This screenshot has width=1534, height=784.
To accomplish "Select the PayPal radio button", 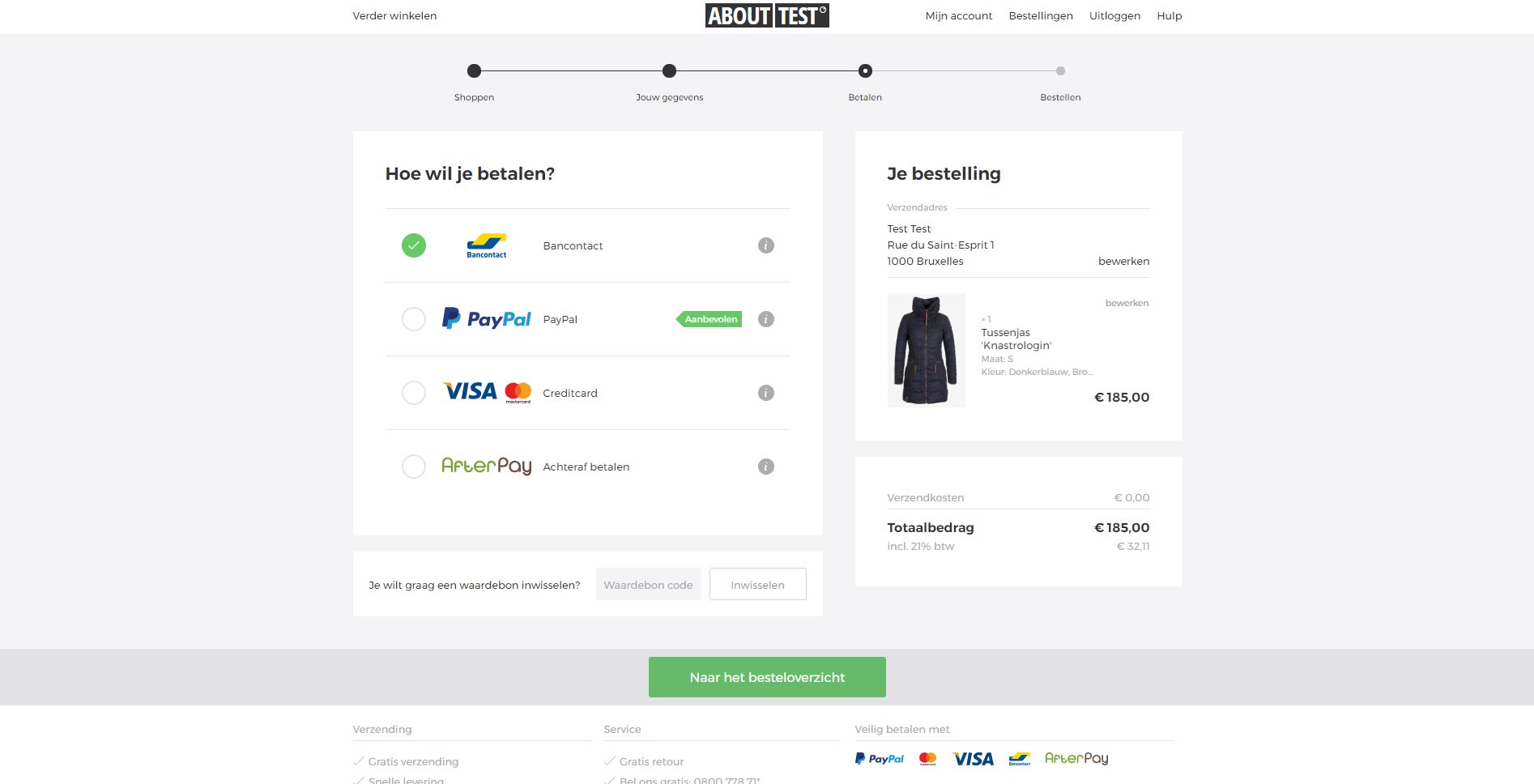I will 414,319.
